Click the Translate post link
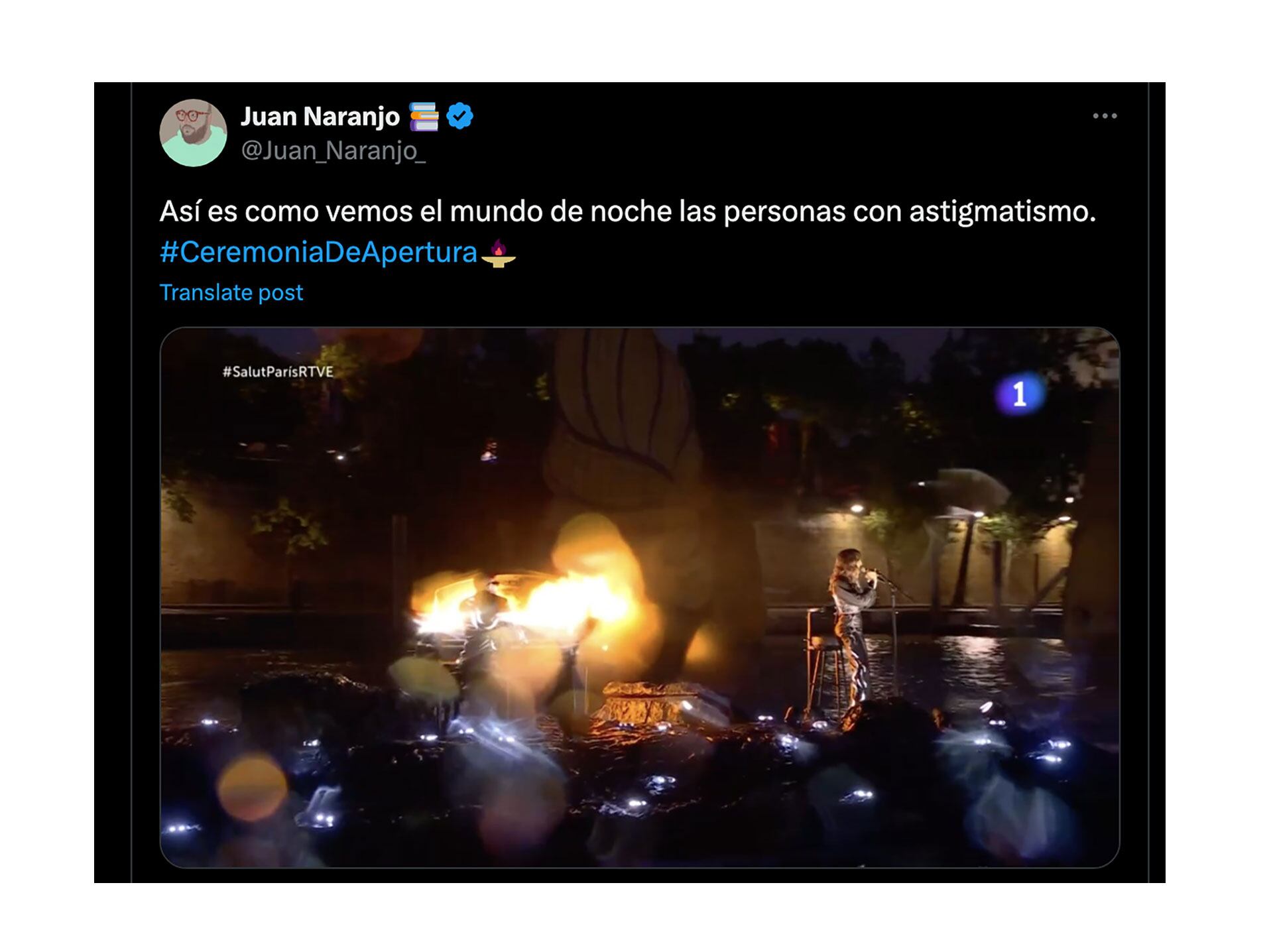 click(x=231, y=292)
